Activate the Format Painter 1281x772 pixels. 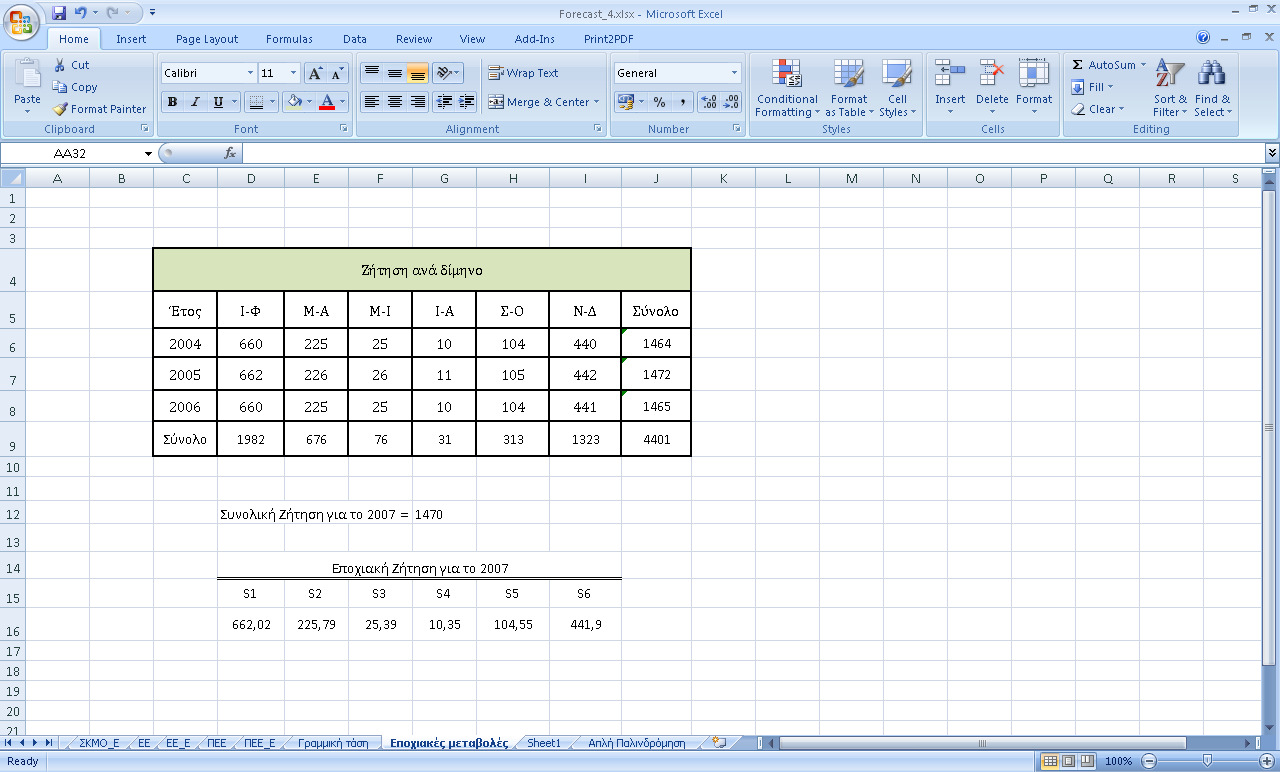[x=99, y=109]
